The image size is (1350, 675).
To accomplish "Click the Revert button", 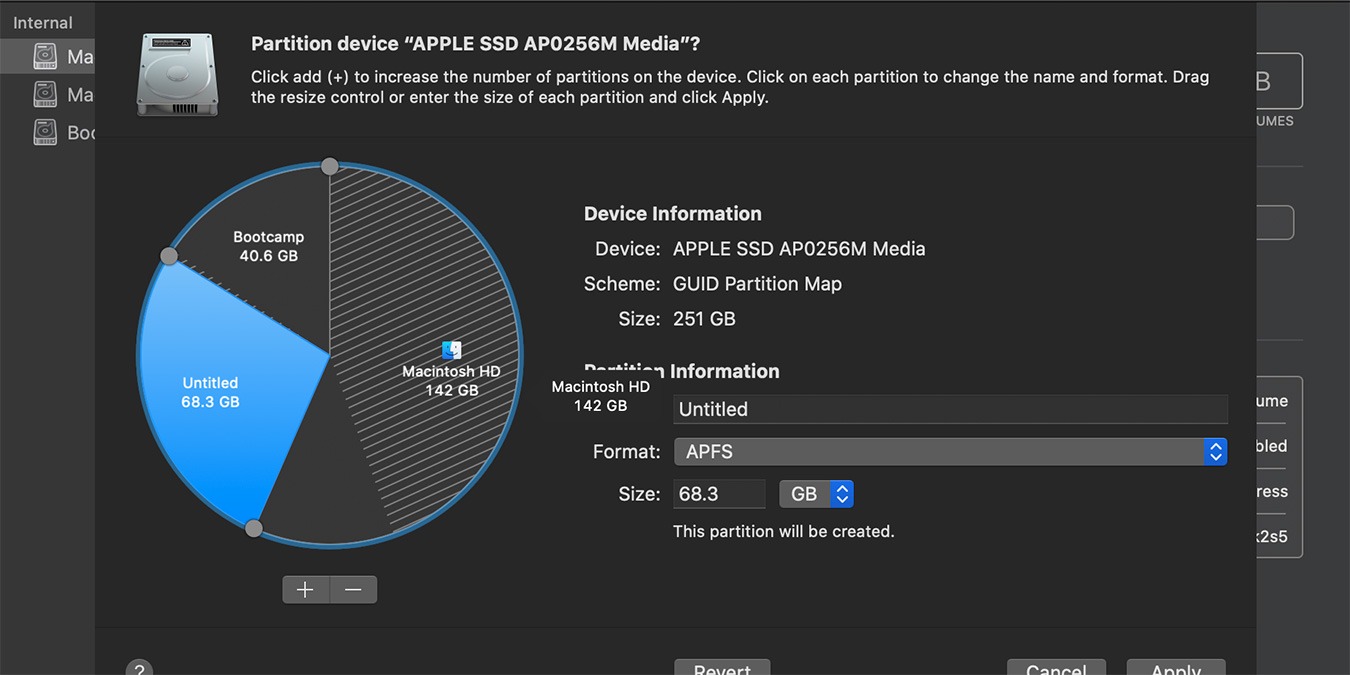I will pos(722,669).
